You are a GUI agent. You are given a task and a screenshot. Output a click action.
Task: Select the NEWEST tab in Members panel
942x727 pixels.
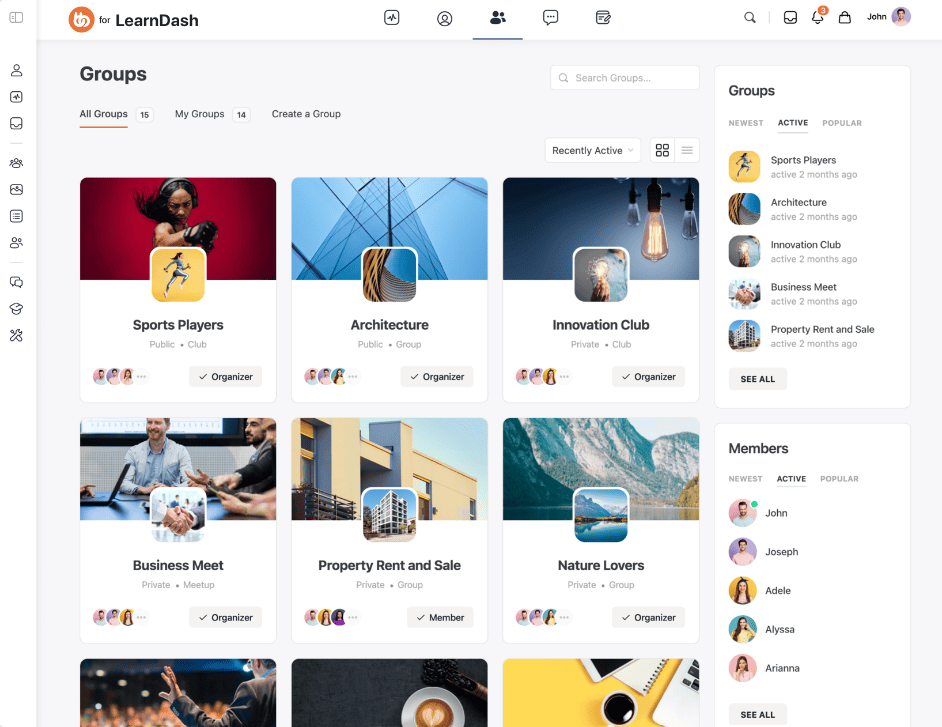click(x=745, y=479)
